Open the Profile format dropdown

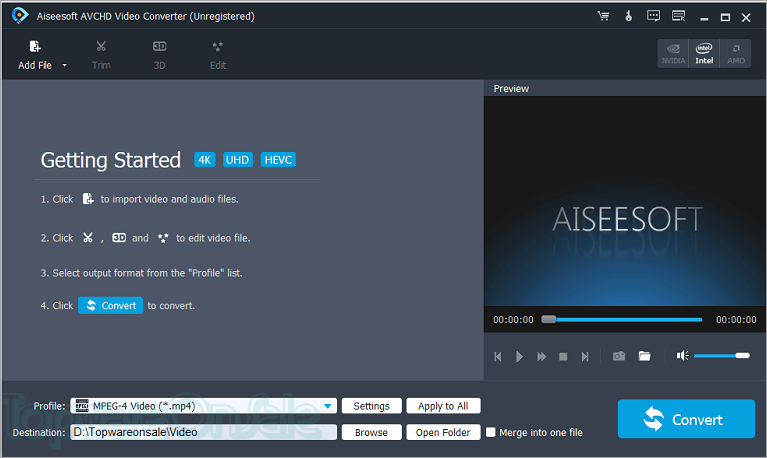click(329, 406)
